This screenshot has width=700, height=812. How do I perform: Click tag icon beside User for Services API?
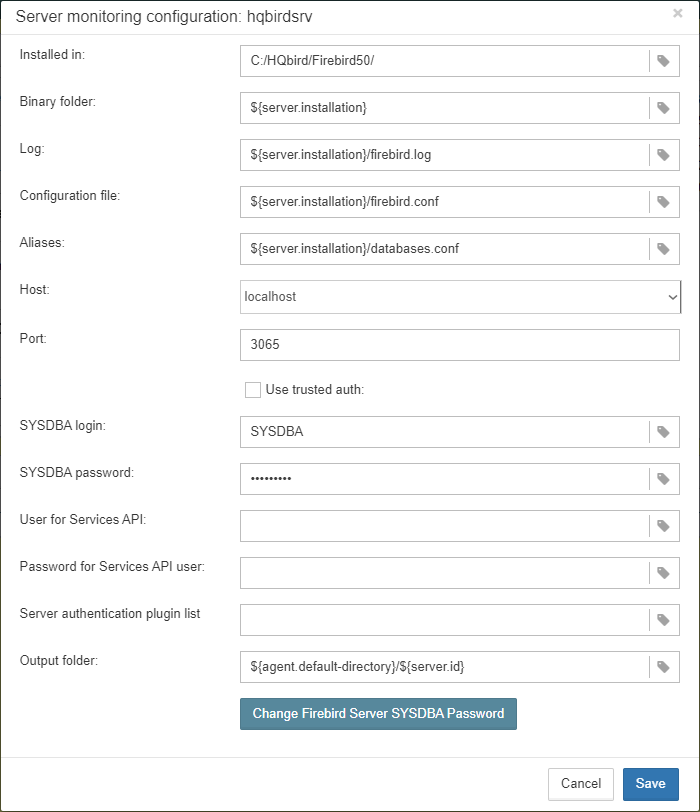(663, 526)
